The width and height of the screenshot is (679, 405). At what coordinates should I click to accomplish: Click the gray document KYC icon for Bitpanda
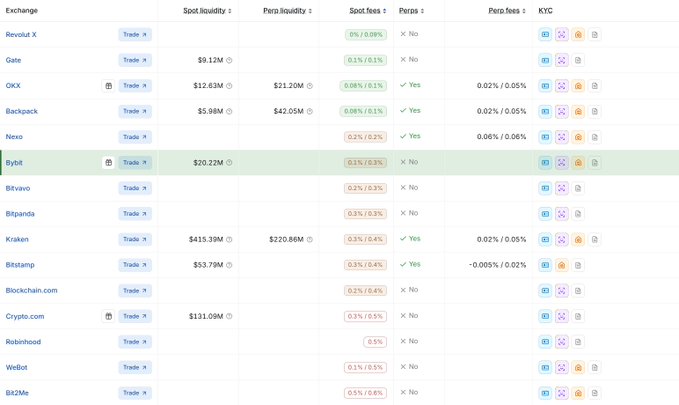point(578,214)
